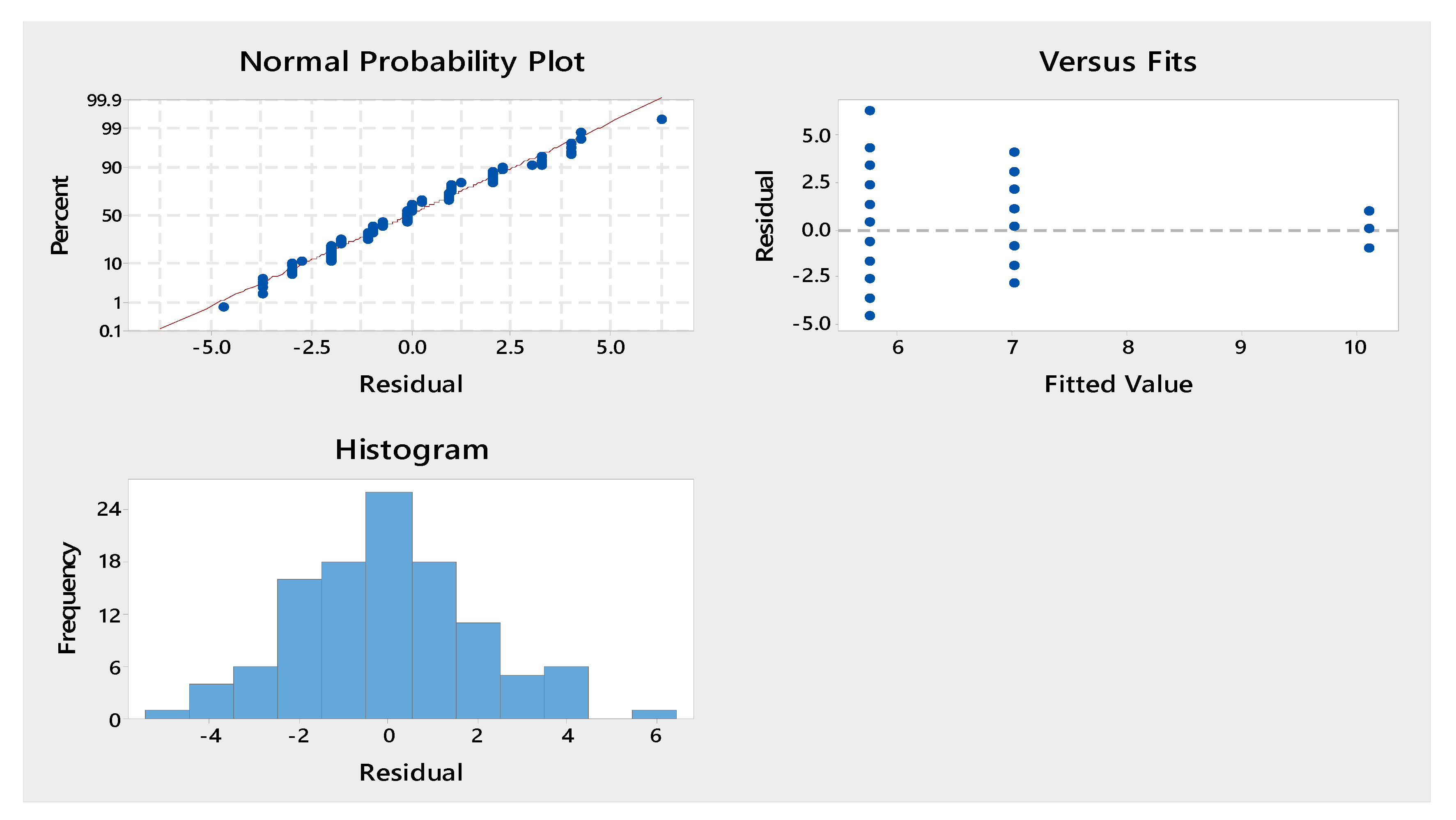Screen dimensions: 1456x820
Task: Click the dashed zero reference line in Versus Fits
Action: (x=1187, y=231)
